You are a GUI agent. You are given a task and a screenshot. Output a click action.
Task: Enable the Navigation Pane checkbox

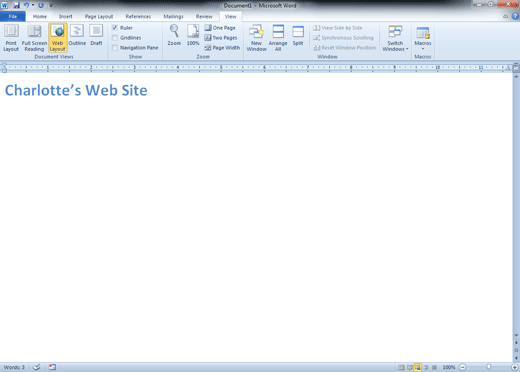point(115,48)
